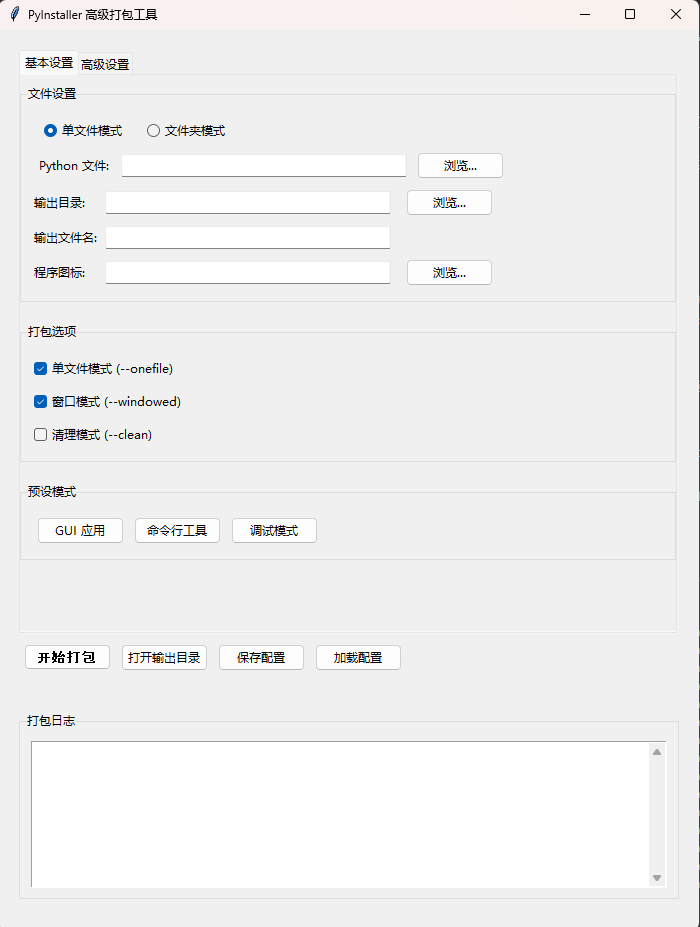This screenshot has height=927, width=700.
Task: Browse for a 程序图标 file
Action: point(449,273)
